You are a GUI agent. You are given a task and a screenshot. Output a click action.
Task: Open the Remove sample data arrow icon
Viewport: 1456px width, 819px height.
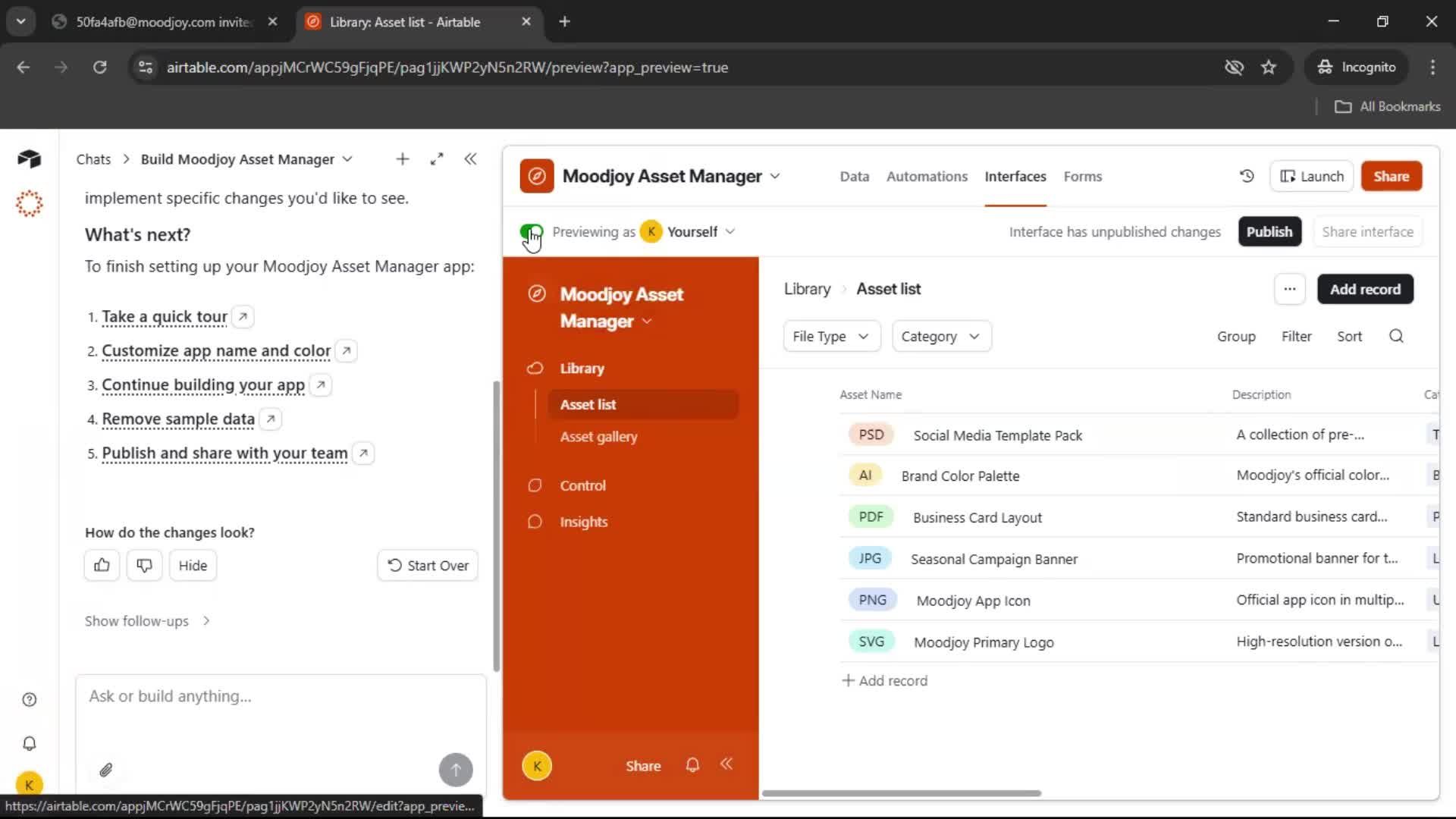pos(271,419)
